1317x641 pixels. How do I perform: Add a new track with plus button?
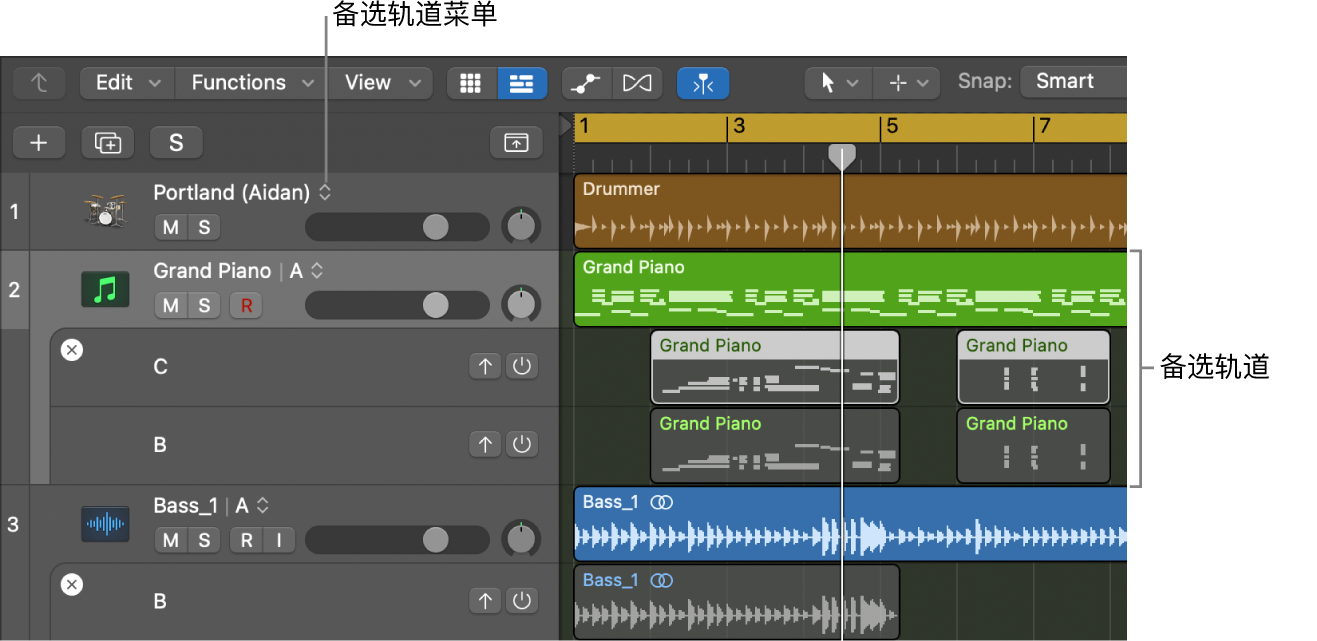[x=39, y=142]
